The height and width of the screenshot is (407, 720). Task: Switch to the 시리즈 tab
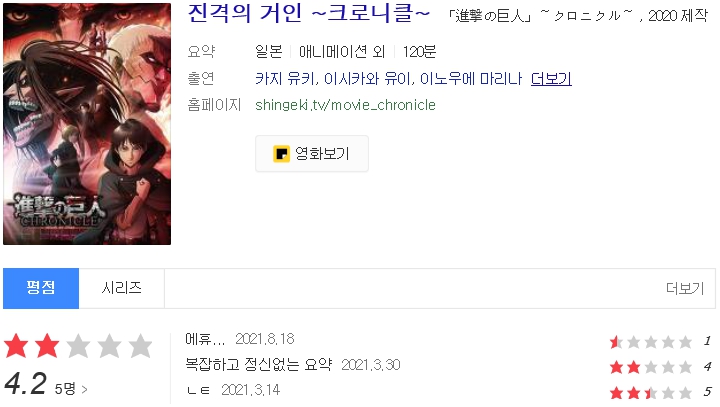[x=122, y=288]
